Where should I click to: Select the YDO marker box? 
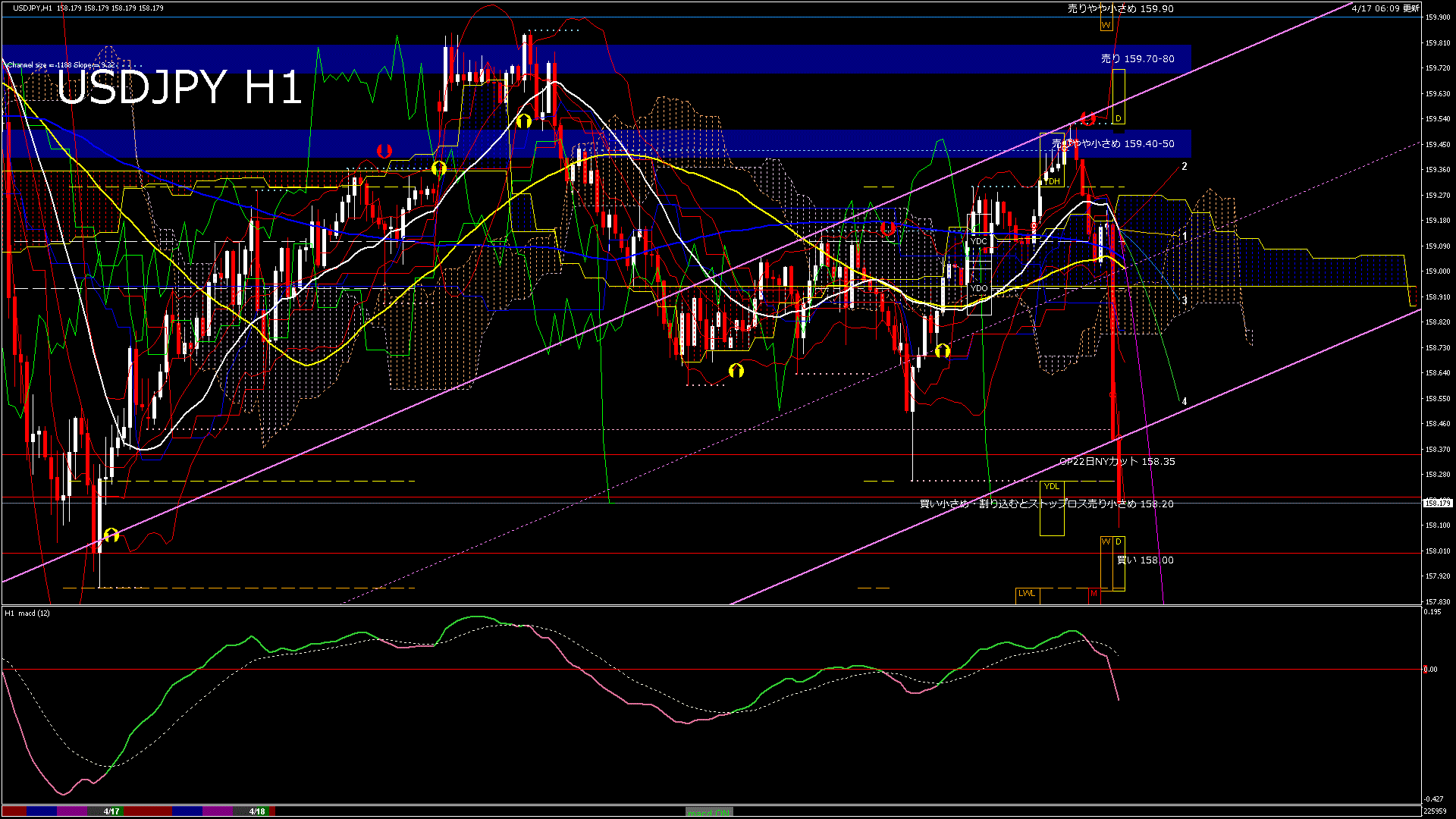[x=979, y=288]
